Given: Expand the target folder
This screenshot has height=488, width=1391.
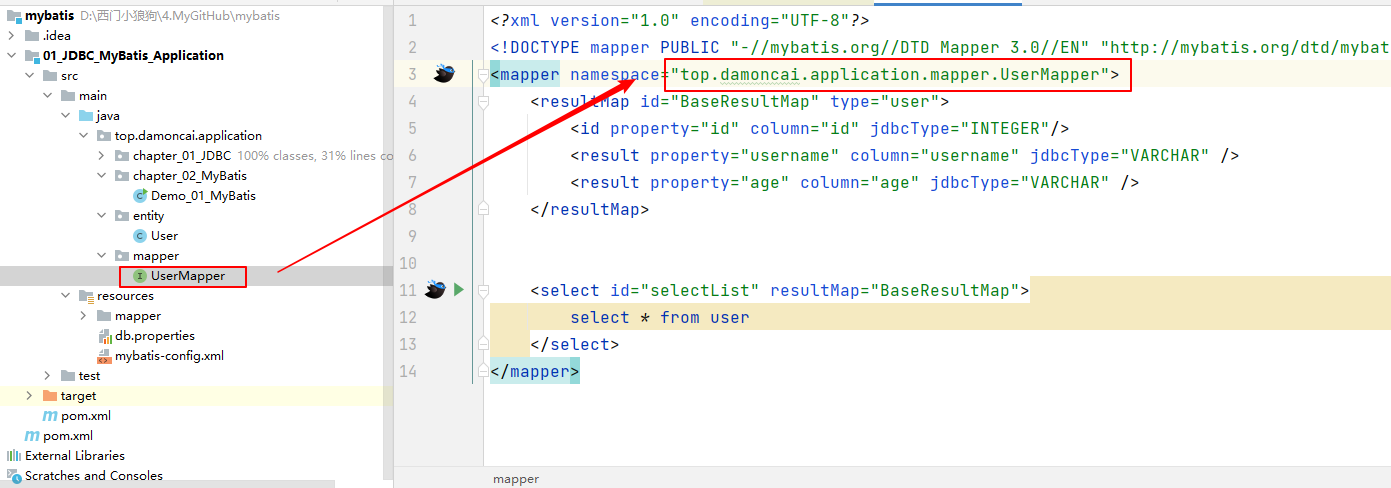Looking at the screenshot, I should click(29, 396).
